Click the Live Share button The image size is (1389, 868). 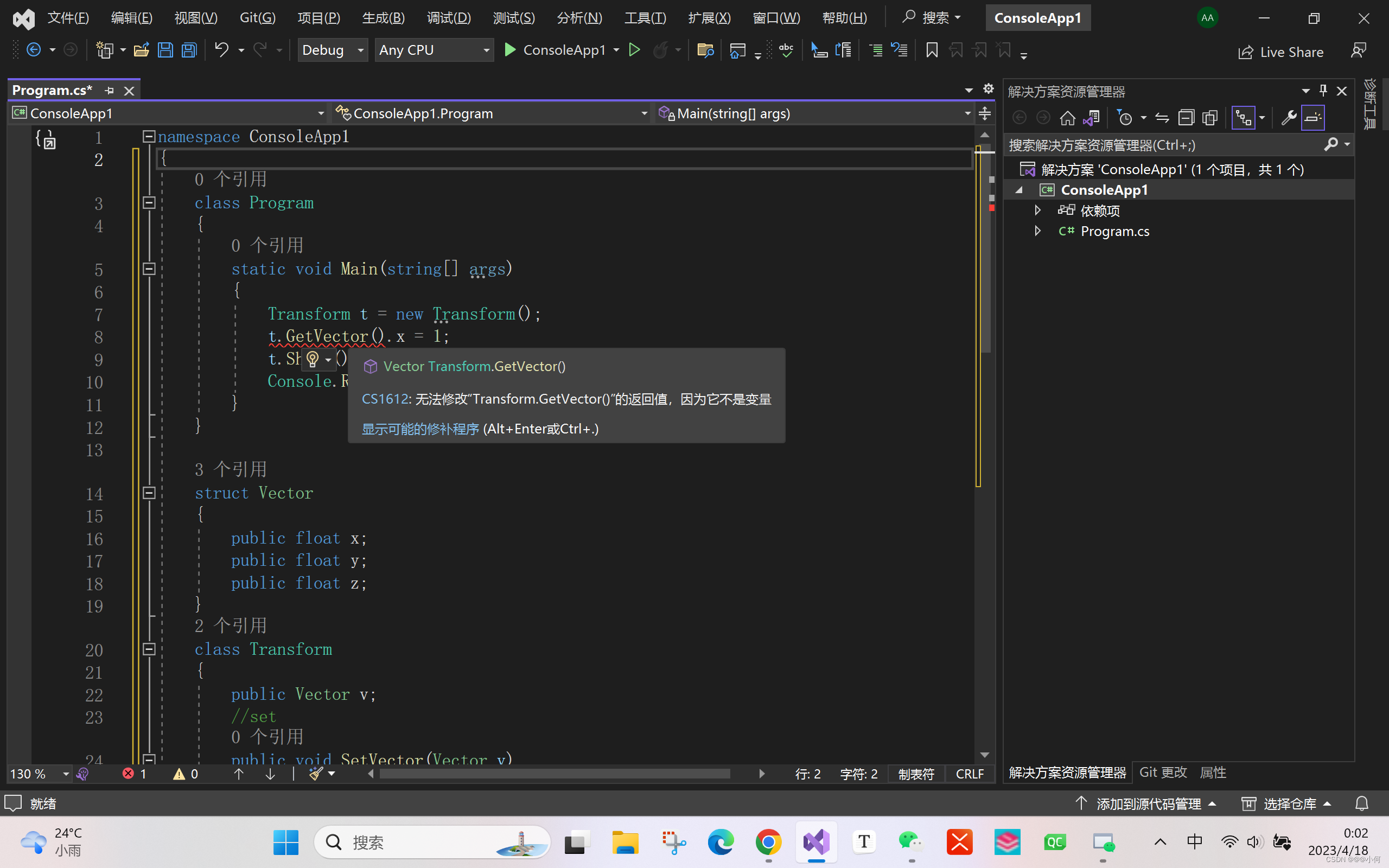coord(1280,52)
